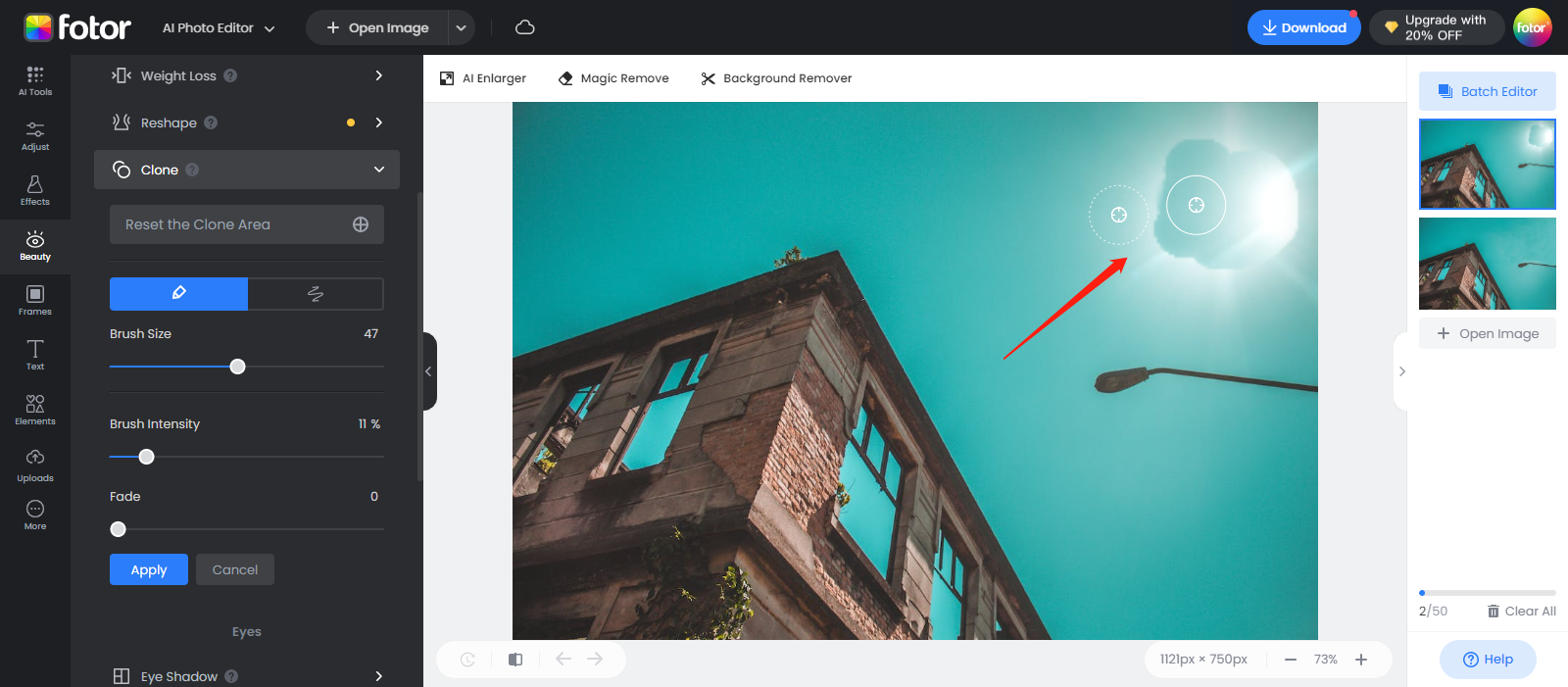Open the dropdown beside Open Image
This screenshot has width=1568, height=687.
click(461, 27)
